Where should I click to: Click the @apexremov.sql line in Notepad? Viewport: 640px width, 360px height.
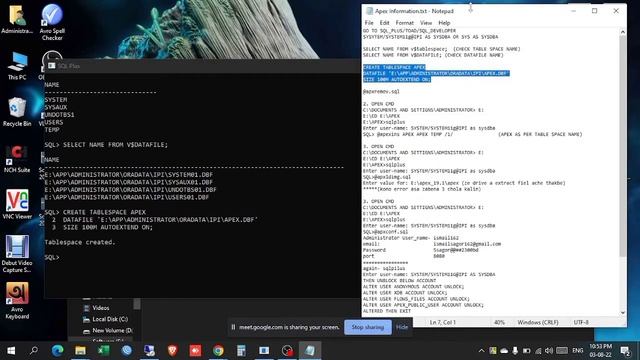(x=381, y=91)
